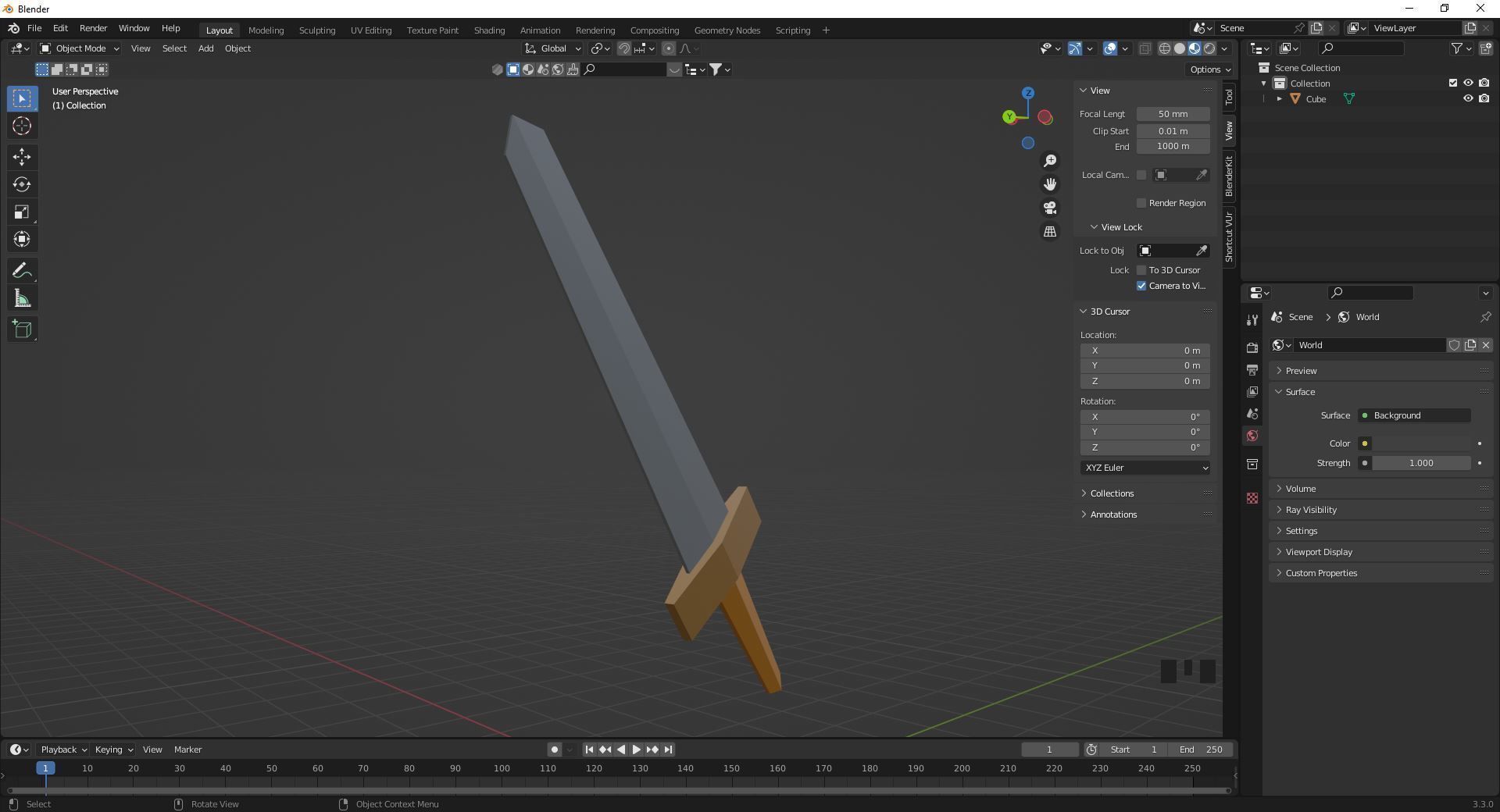This screenshot has height=812, width=1500.
Task: Open World Properties tab in the Properties editor
Action: (1252, 436)
